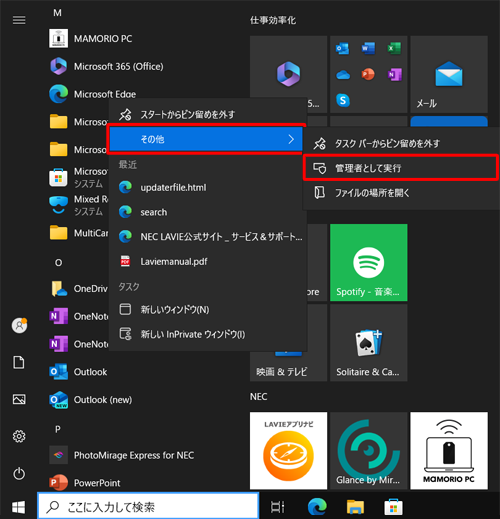Launch PhotoMirage Express for NEC
500x519 pixels.
pos(122,455)
